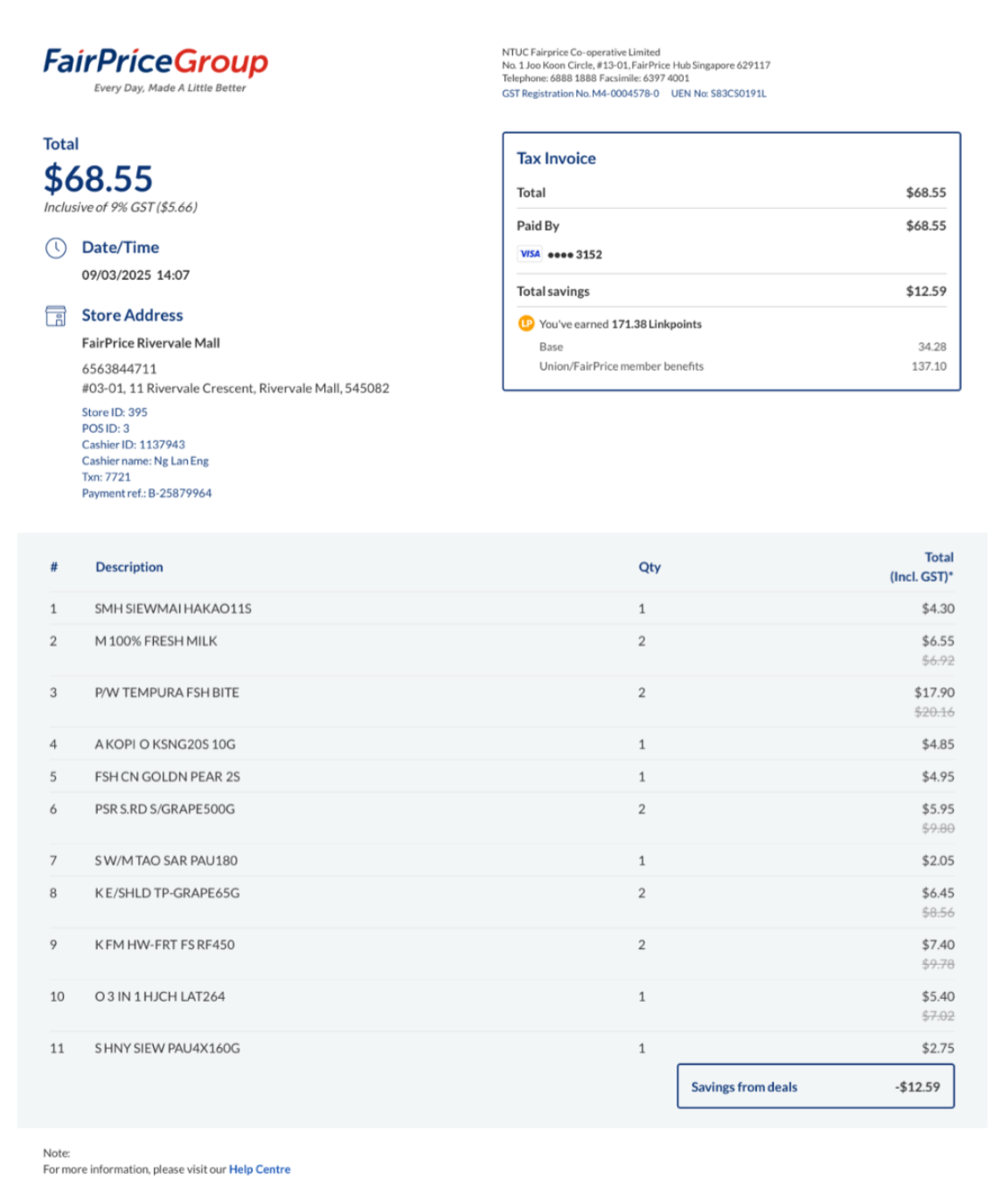Click the struck-through $20.16 original price
The image size is (1008, 1200).
tap(935, 711)
